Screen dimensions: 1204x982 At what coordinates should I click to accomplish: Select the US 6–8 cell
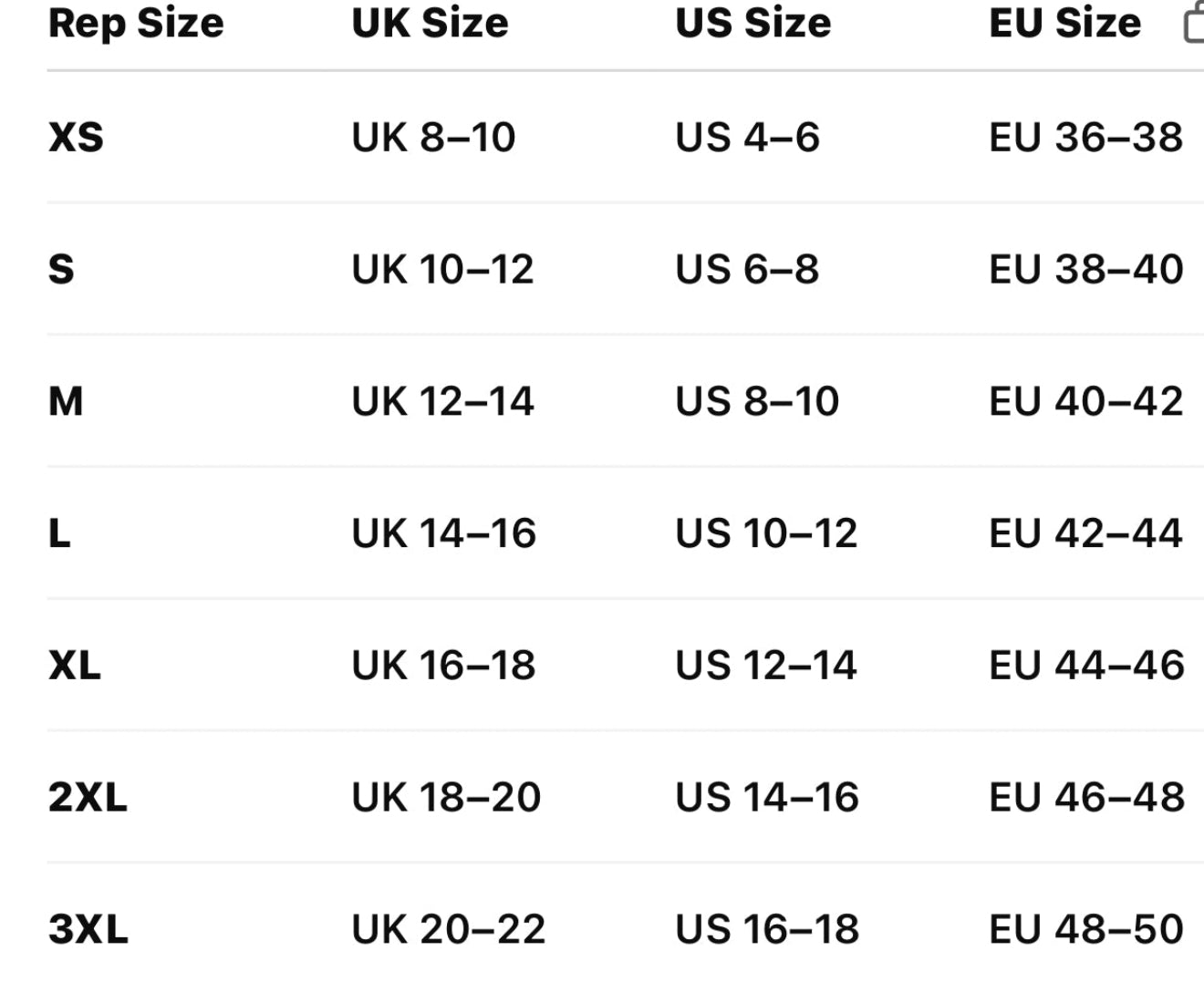tap(747, 270)
